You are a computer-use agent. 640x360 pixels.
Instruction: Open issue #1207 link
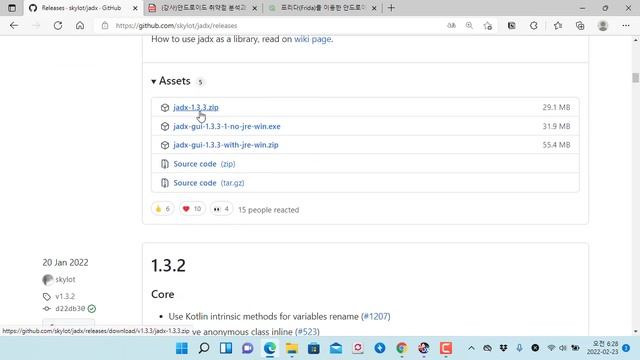376,316
